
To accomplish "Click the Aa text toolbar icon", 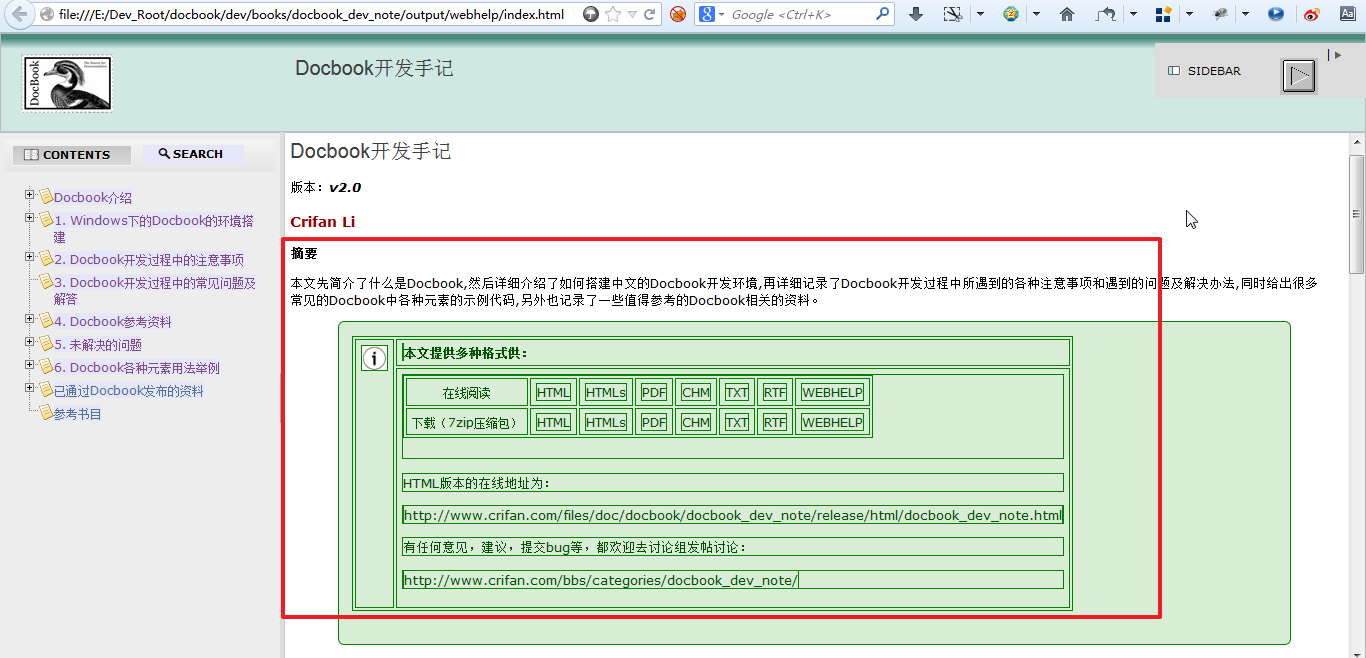I will [x=1347, y=14].
